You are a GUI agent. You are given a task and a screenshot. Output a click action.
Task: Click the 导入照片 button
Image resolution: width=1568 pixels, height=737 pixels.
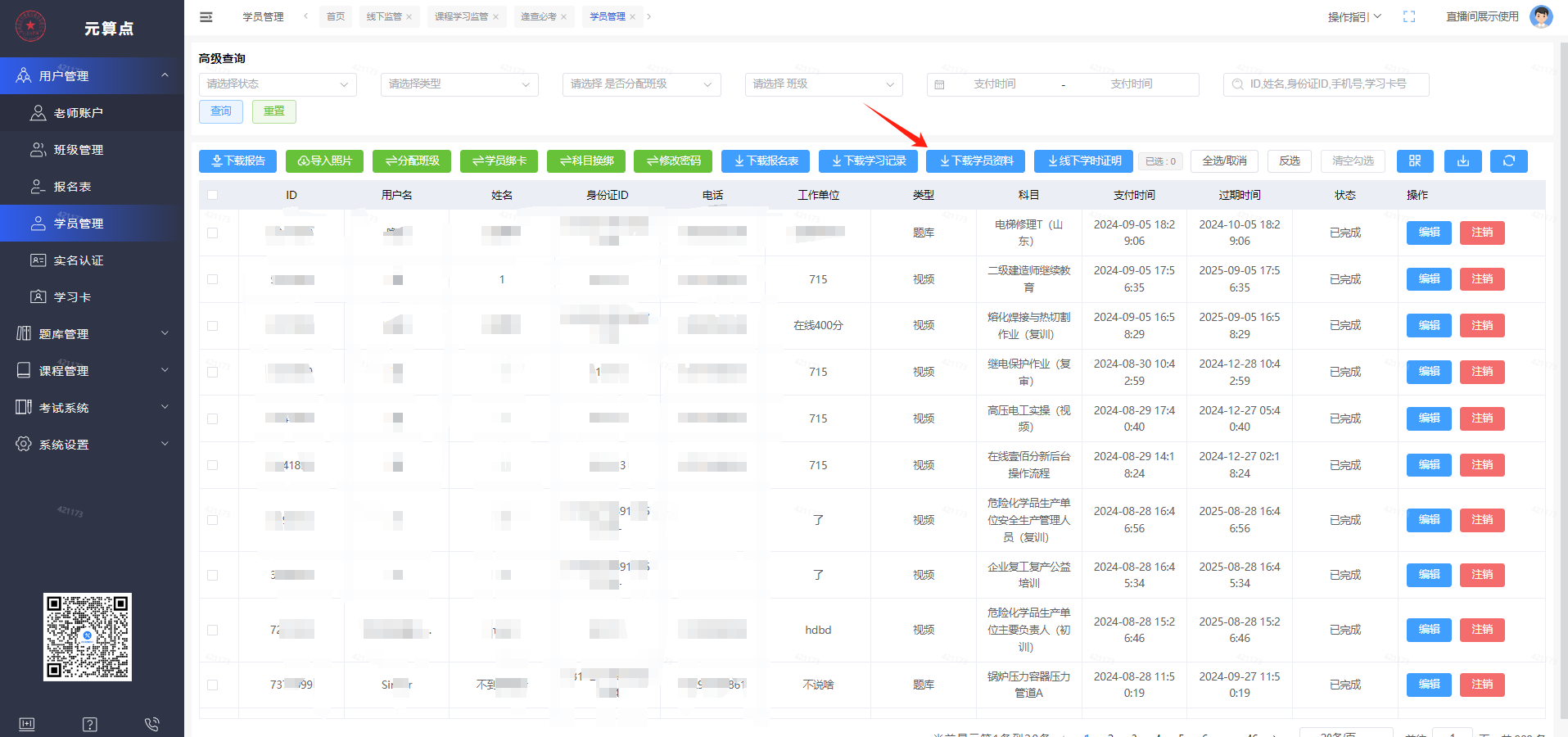click(325, 161)
